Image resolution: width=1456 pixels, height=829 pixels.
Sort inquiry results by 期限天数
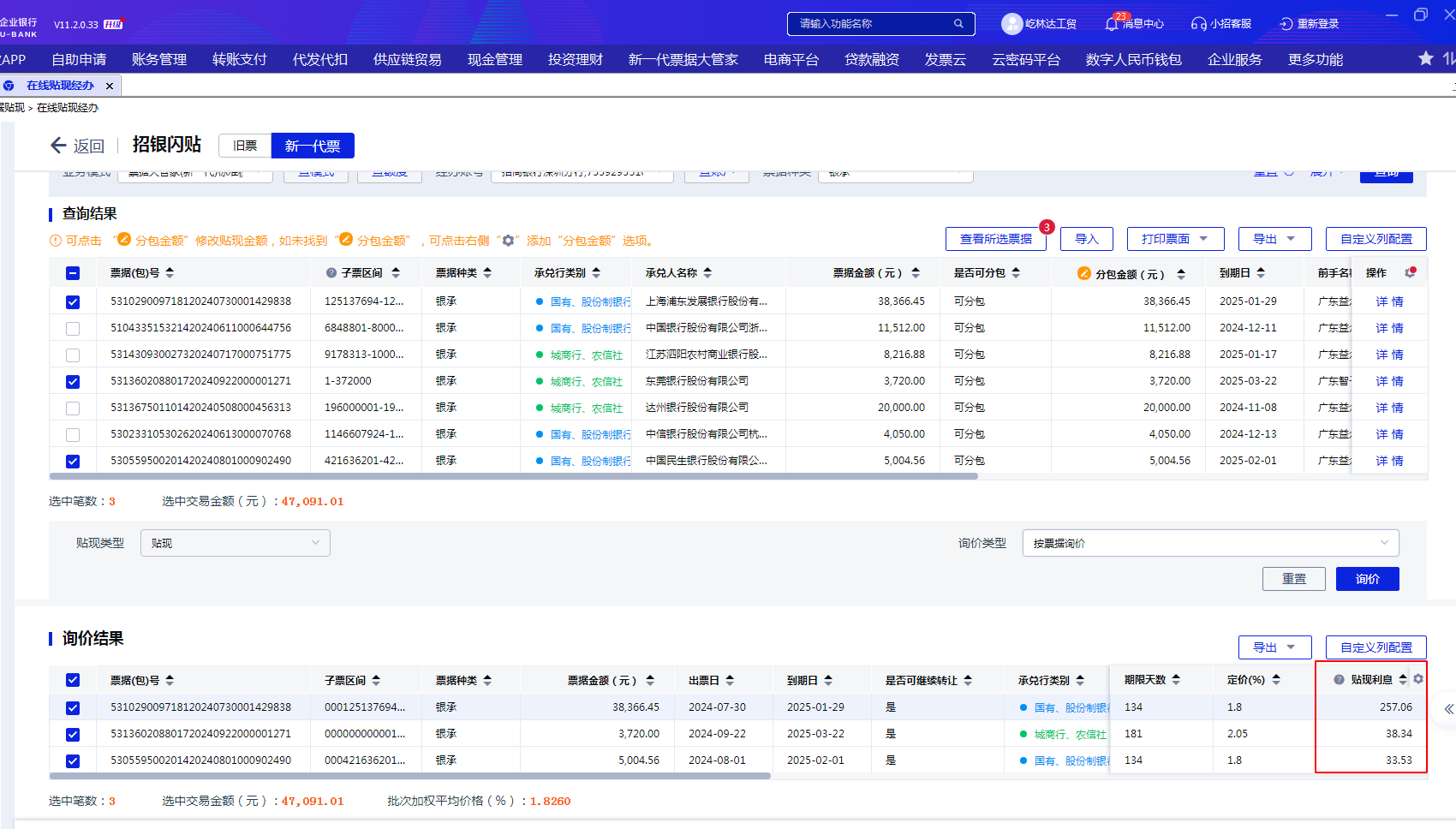pos(1176,679)
